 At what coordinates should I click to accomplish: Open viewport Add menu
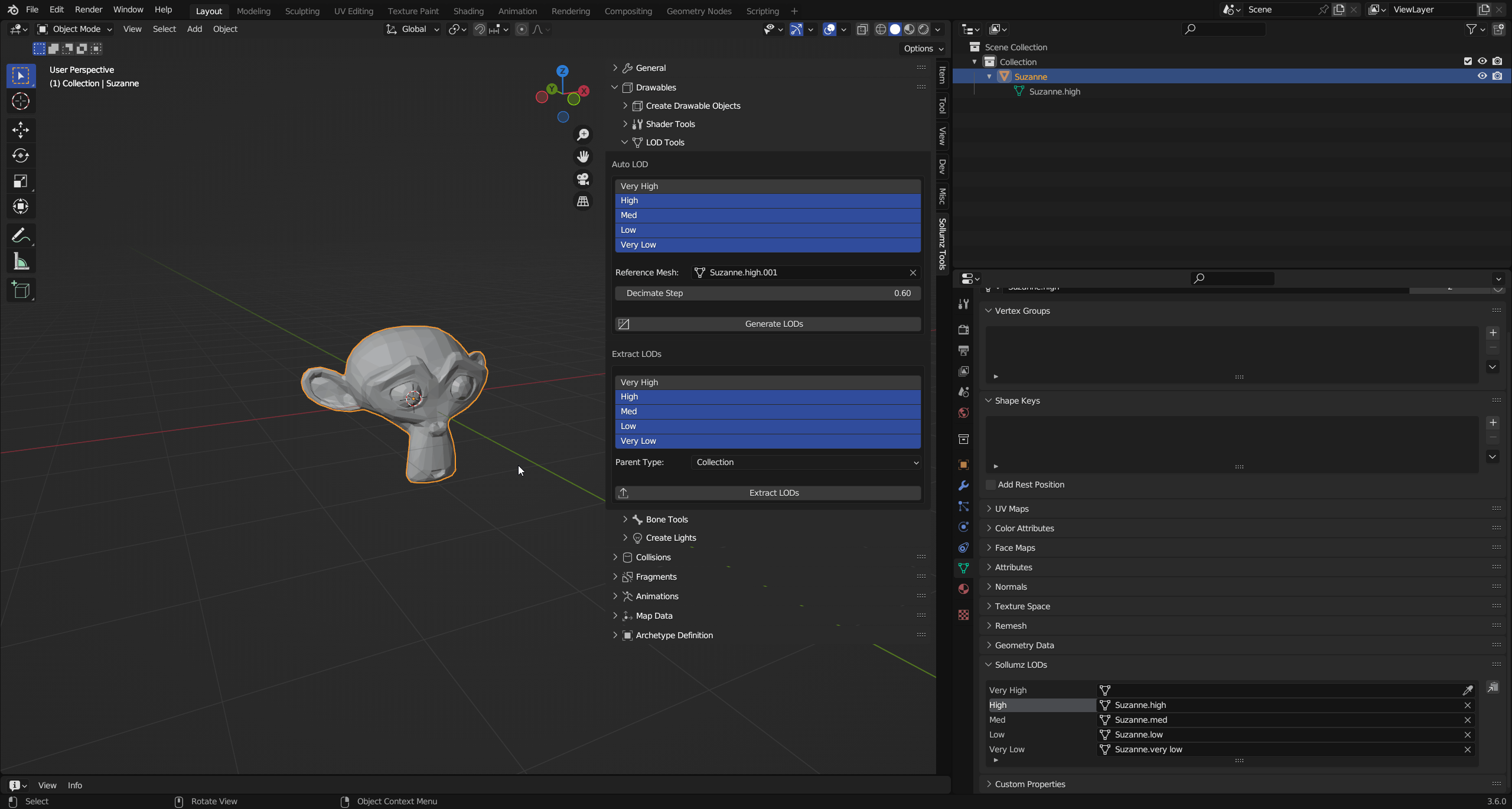click(194, 29)
